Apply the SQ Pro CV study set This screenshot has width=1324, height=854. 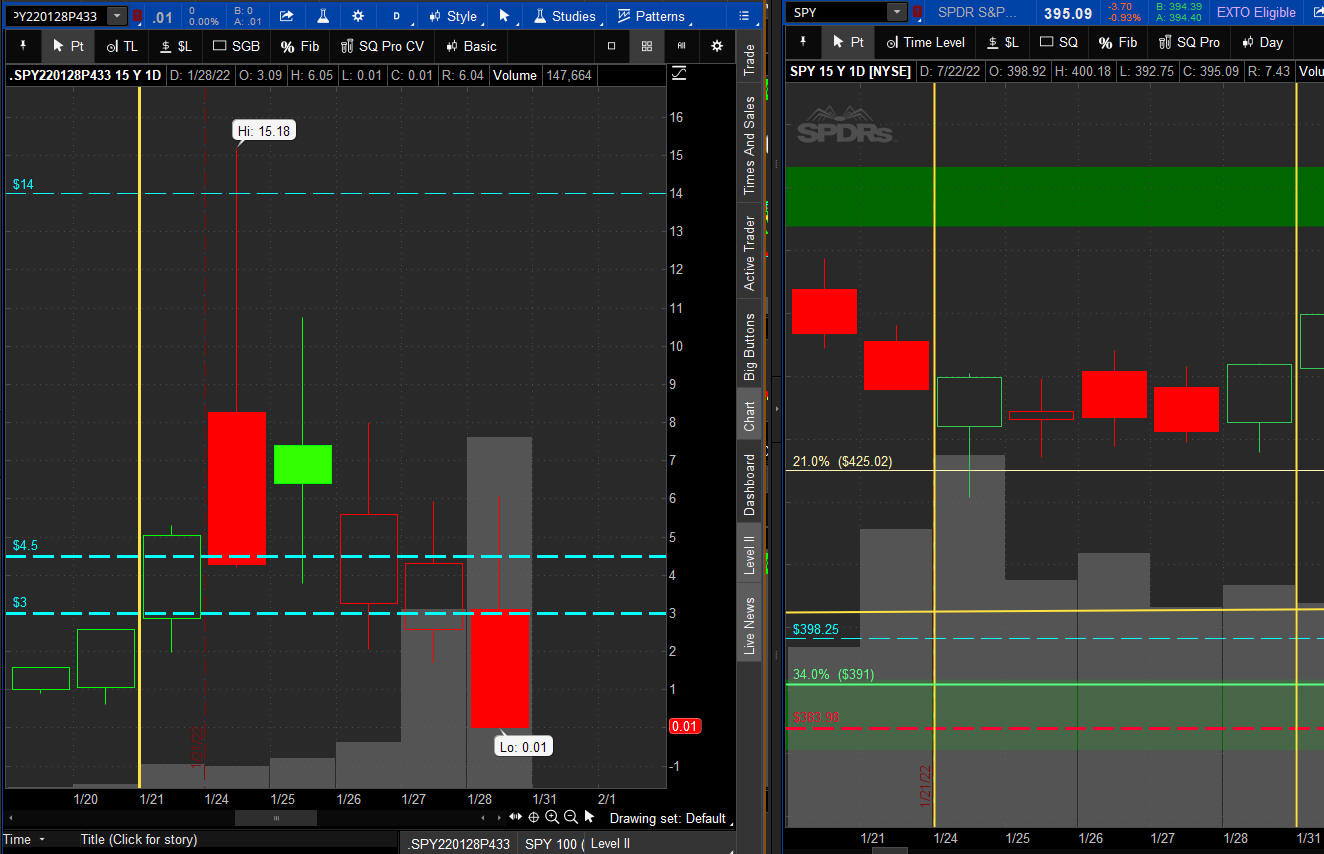coord(382,46)
